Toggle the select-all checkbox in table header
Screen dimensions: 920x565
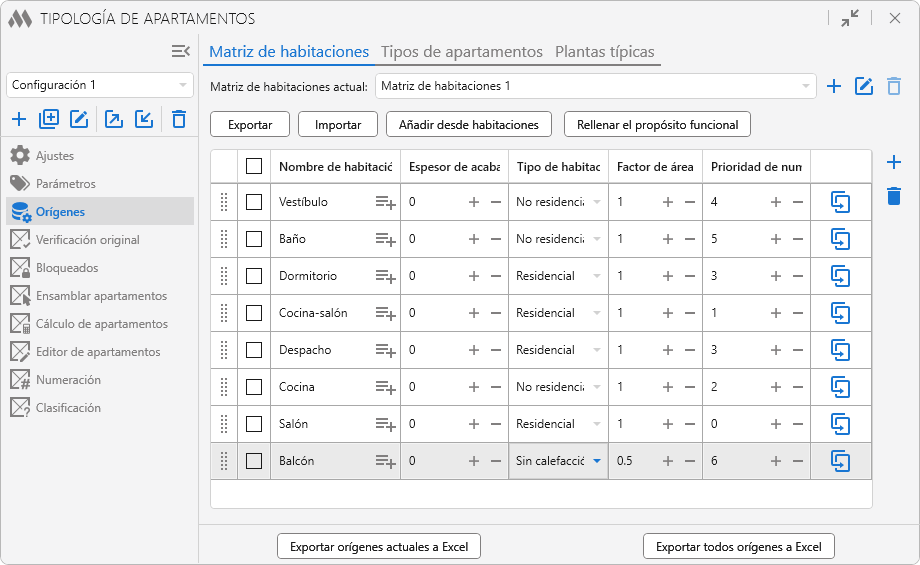(x=254, y=166)
